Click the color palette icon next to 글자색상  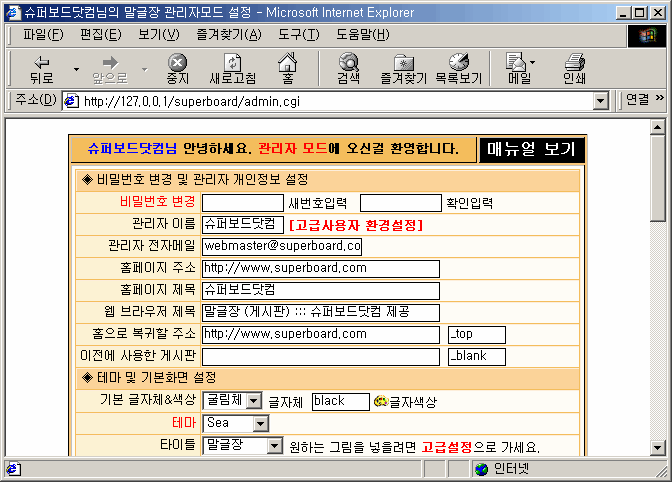pyautogui.click(x=381, y=401)
